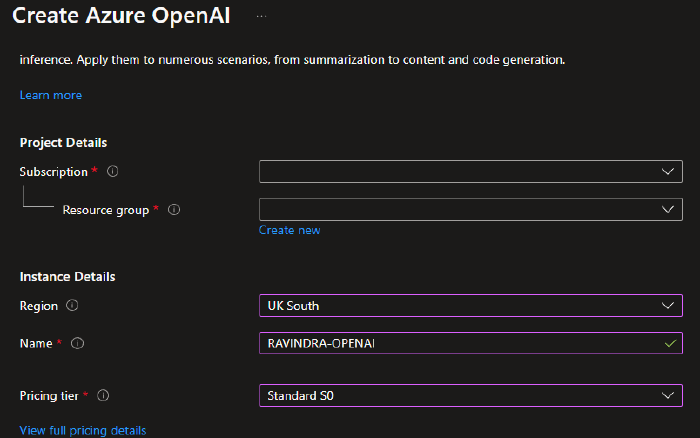This screenshot has width=700, height=438.
Task: Expand the Resource group dropdown
Action: pos(470,210)
